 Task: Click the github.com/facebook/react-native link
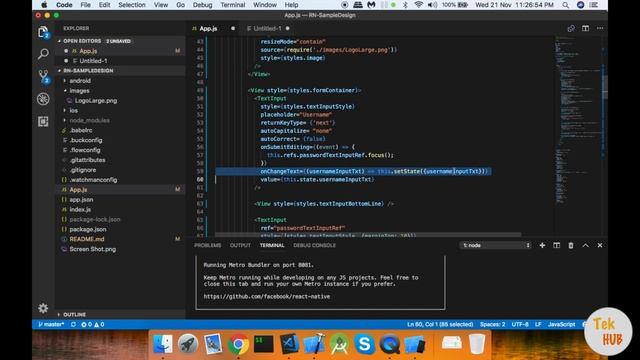pos(267,296)
